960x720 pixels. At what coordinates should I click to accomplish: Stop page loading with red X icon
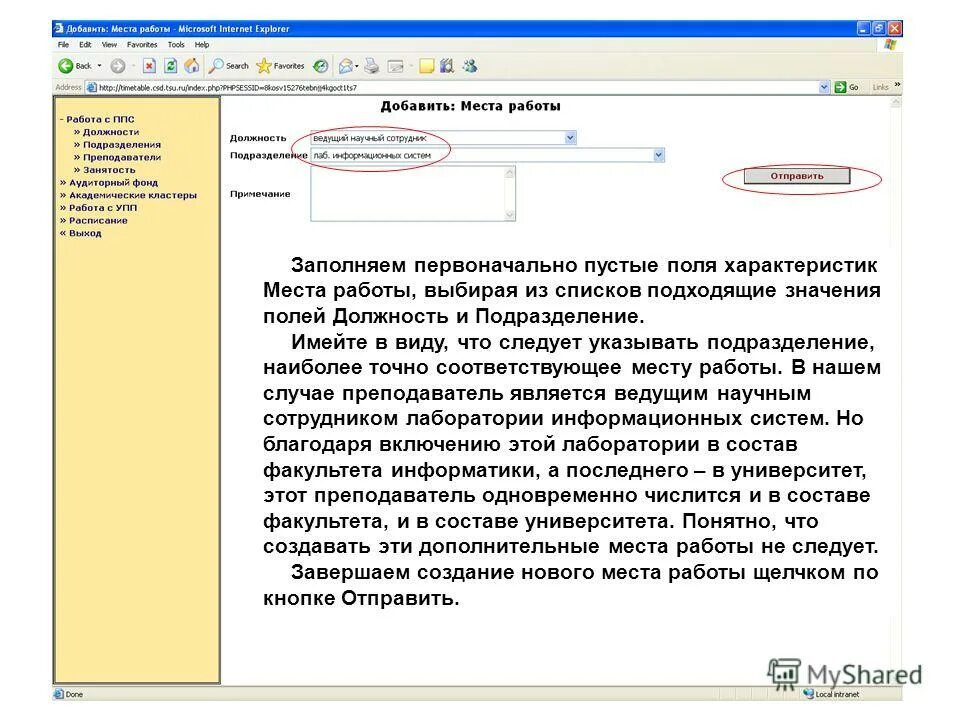pos(149,66)
